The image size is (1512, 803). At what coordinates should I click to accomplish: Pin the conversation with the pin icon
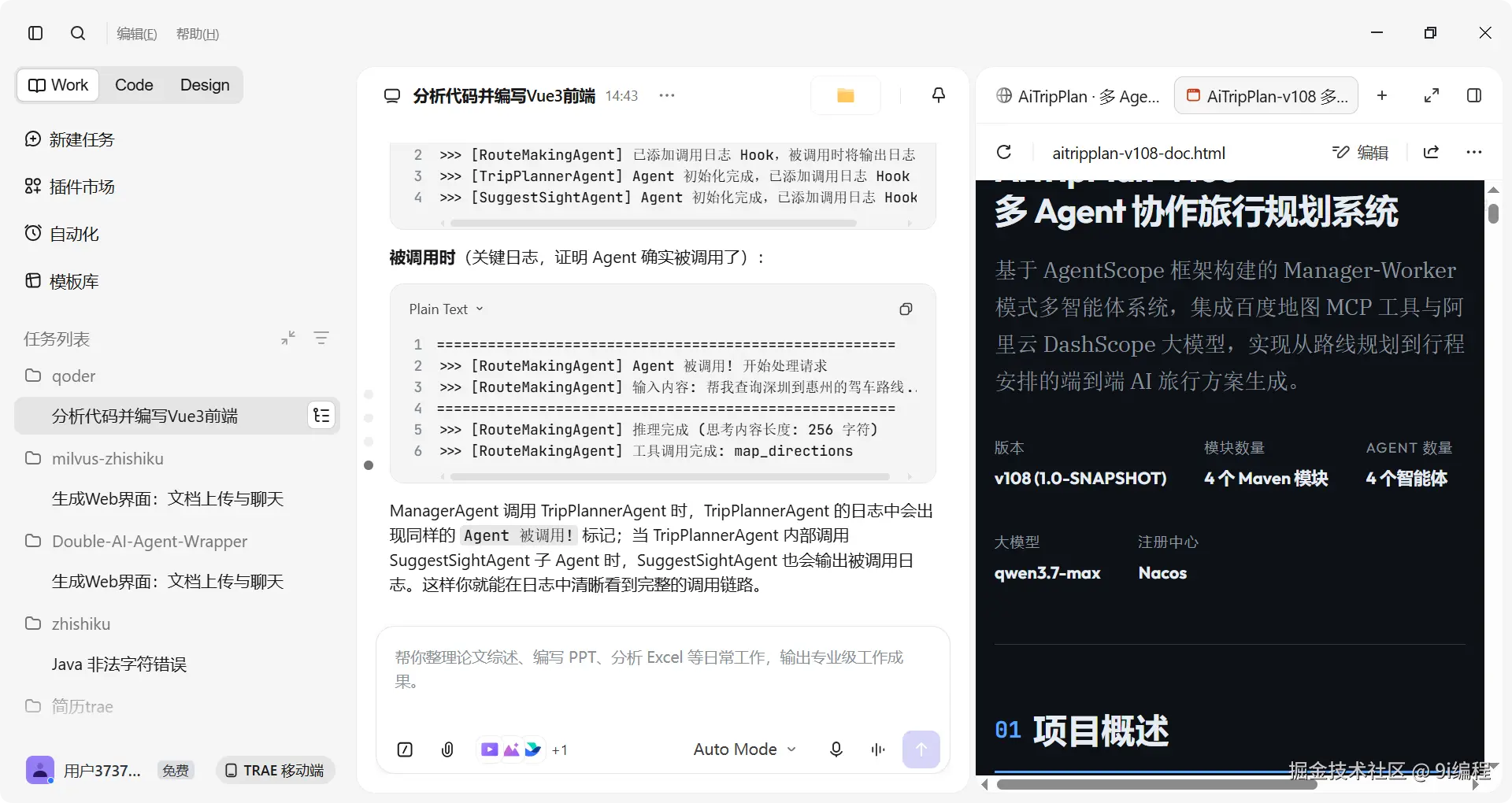click(939, 95)
